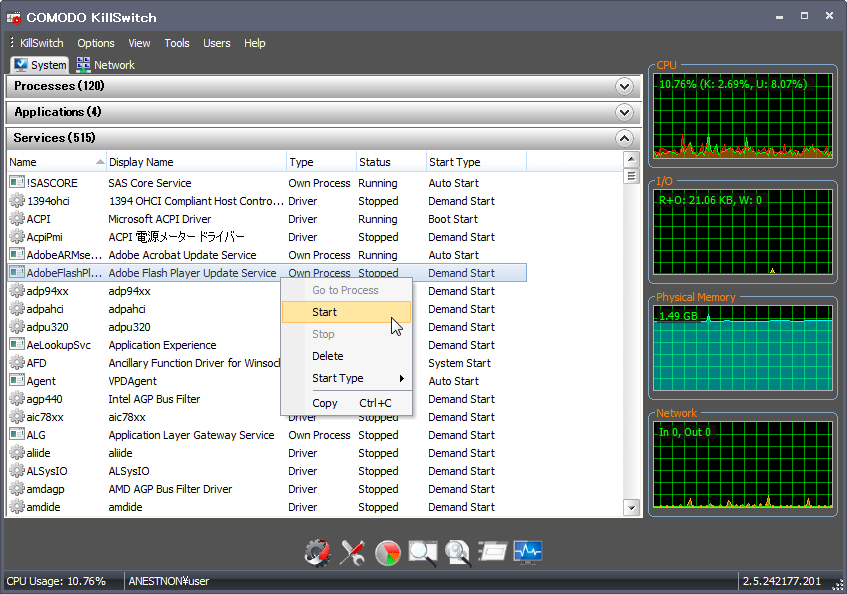Click the service icon beside Agent

pos(17,381)
